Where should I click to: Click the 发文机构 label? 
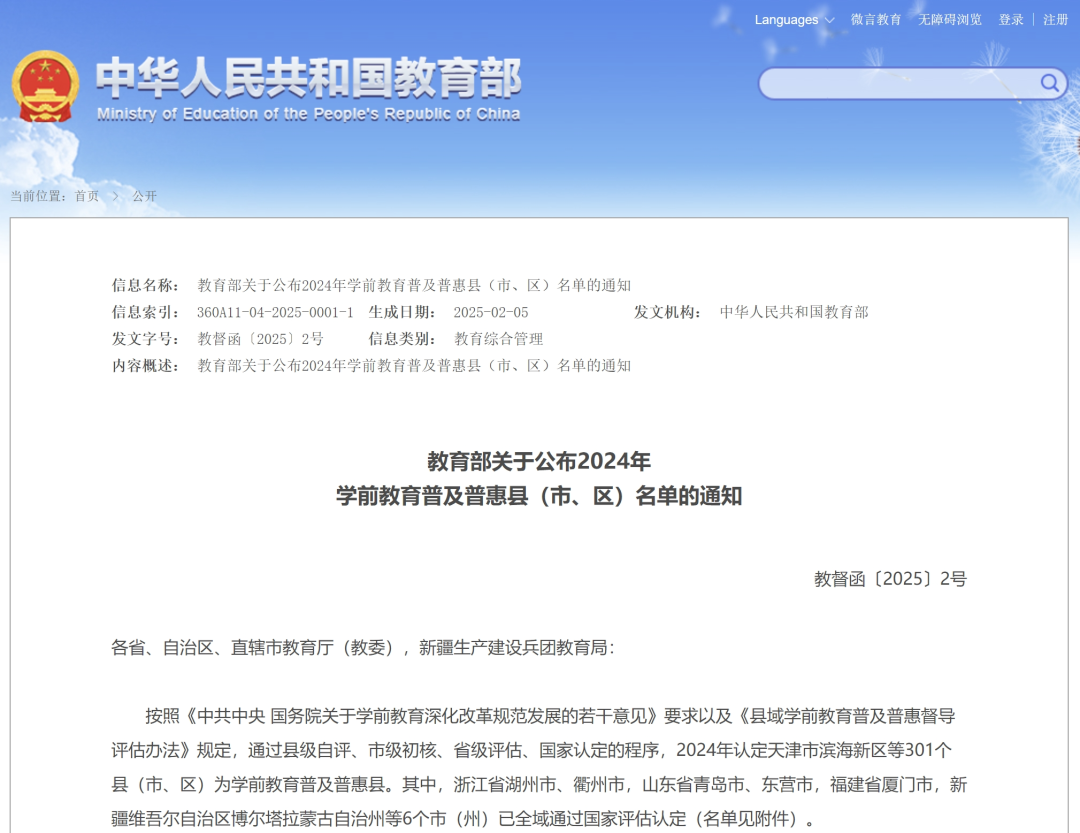point(667,312)
